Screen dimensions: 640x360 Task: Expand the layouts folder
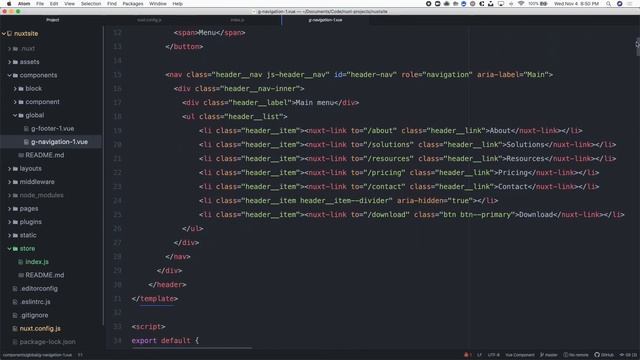[9, 169]
